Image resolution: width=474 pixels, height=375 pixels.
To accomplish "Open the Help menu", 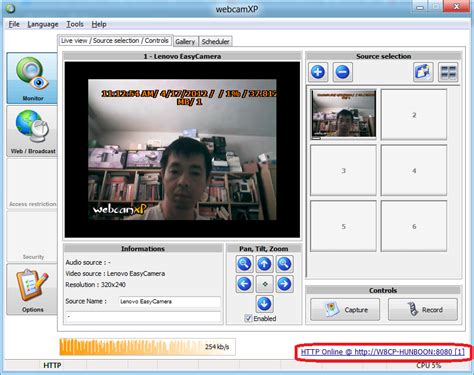I will tap(99, 24).
